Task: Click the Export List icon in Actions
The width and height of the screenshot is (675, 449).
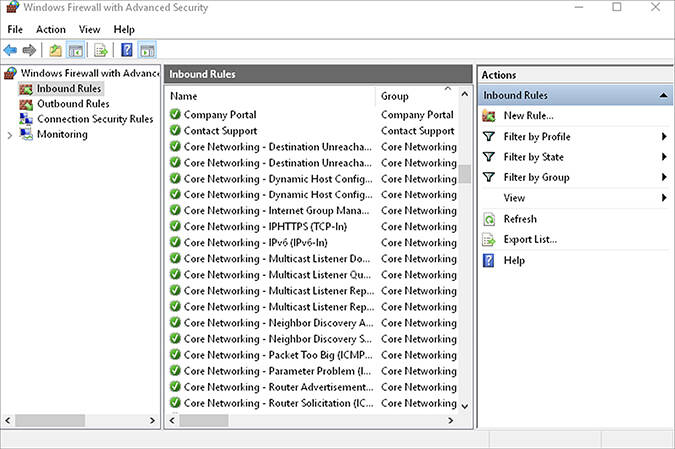Action: (489, 239)
